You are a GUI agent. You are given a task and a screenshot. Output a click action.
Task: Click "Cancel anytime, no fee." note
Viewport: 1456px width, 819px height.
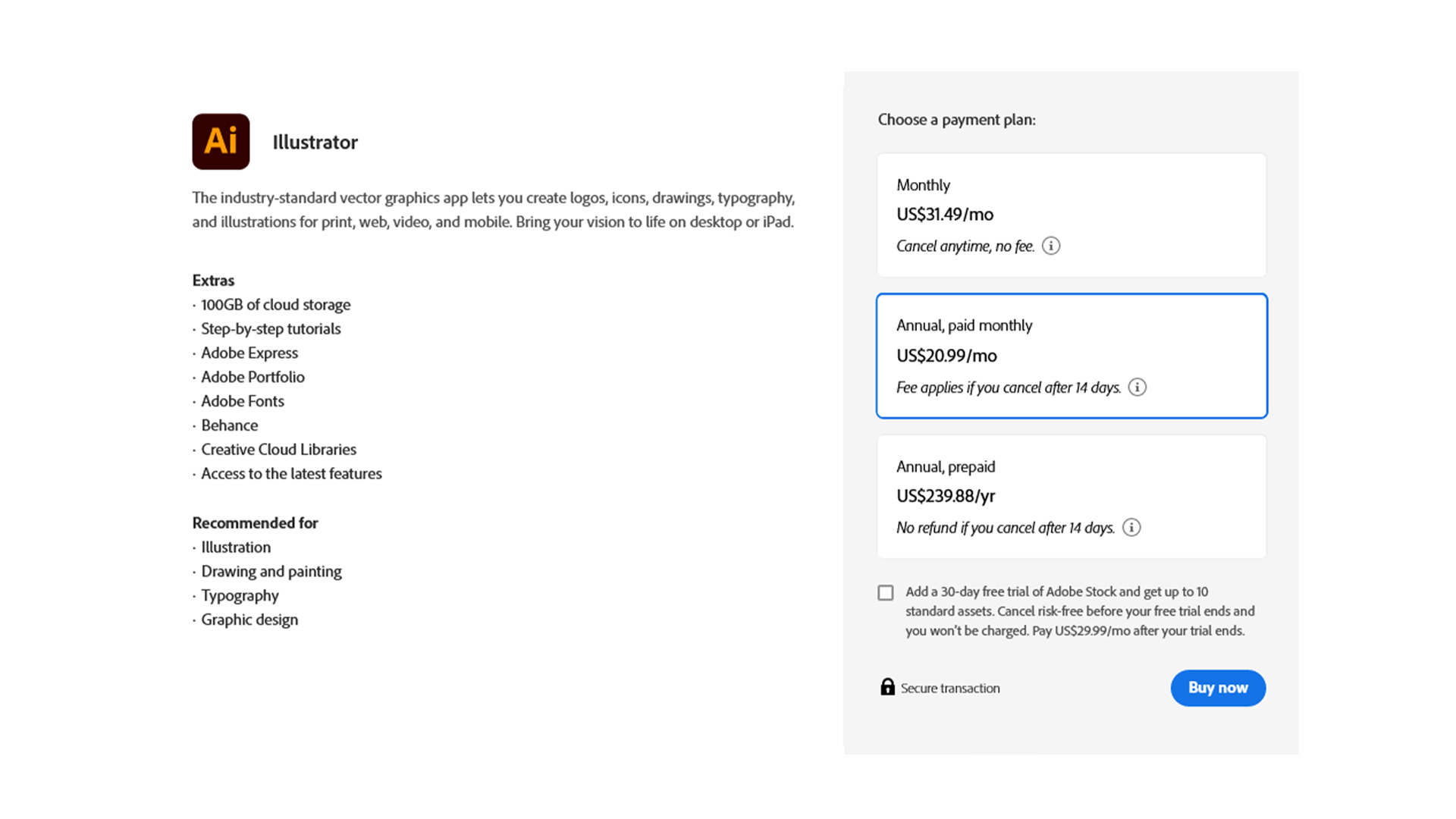[965, 246]
